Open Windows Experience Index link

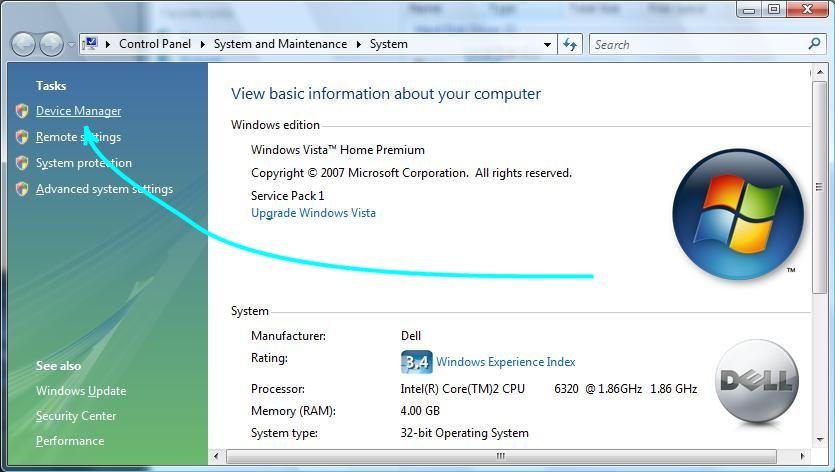tap(505, 362)
